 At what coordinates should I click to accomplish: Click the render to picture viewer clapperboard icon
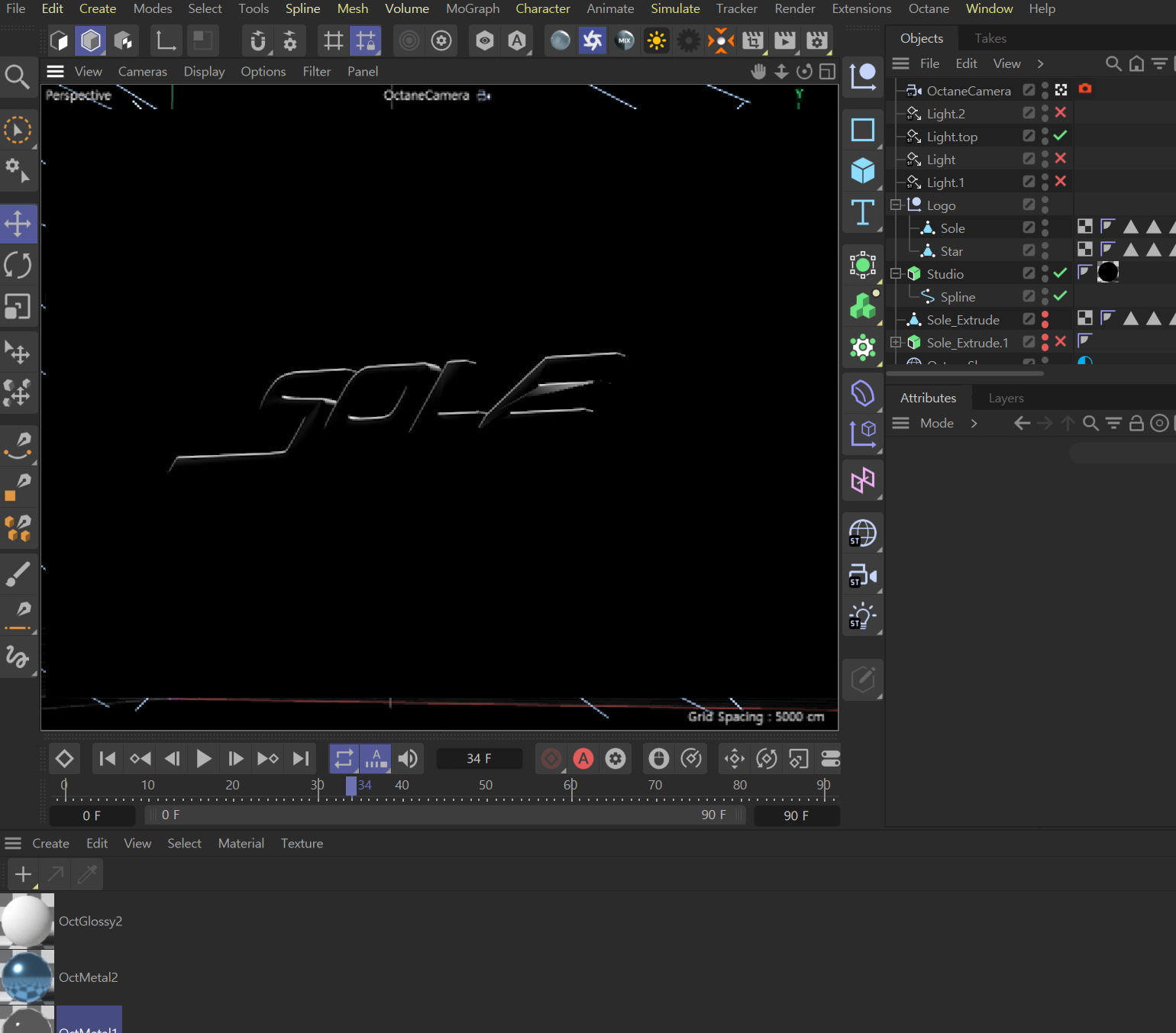pos(785,40)
